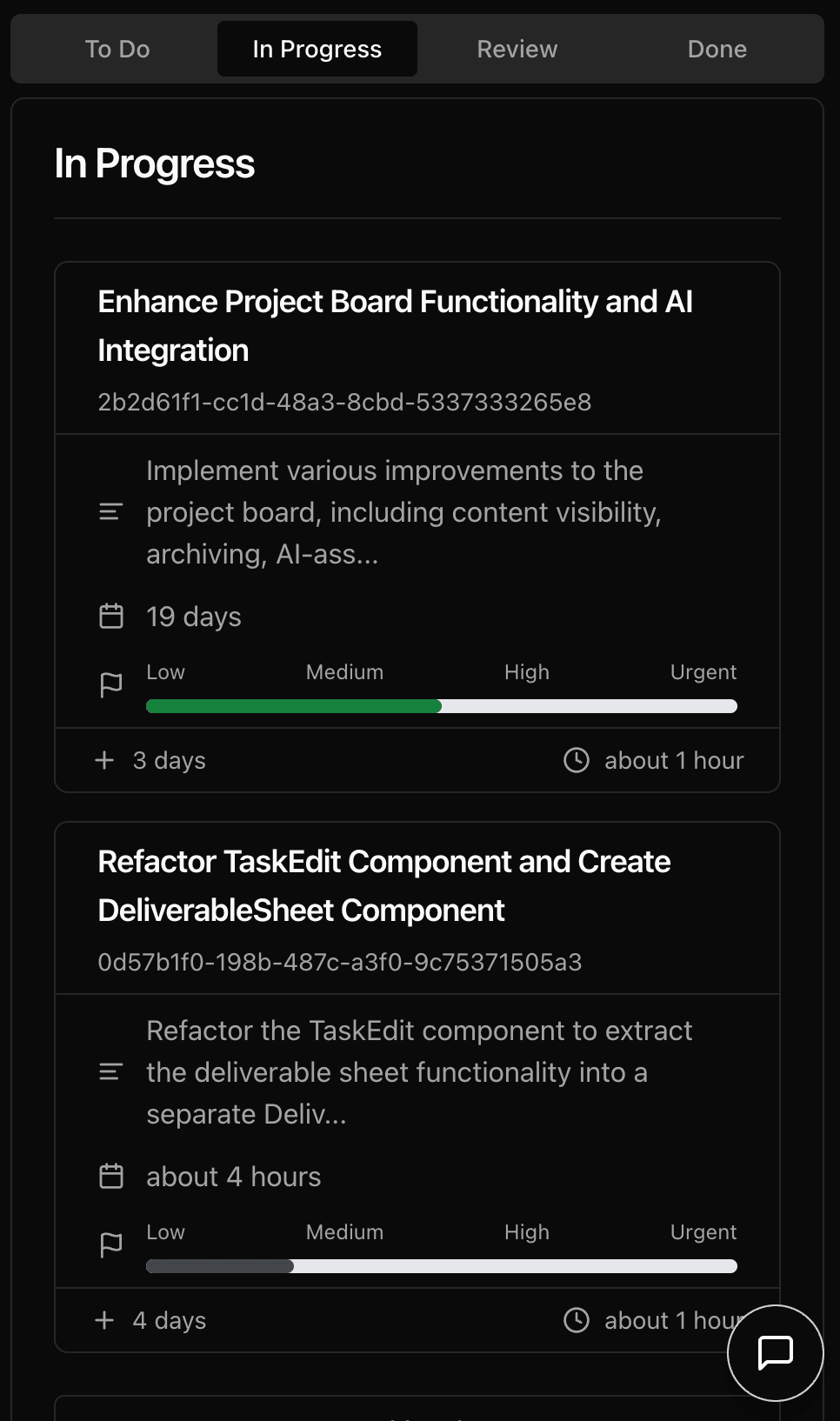Image resolution: width=840 pixels, height=1421 pixels.
Task: Select the In Progress tab
Action: pos(317,50)
